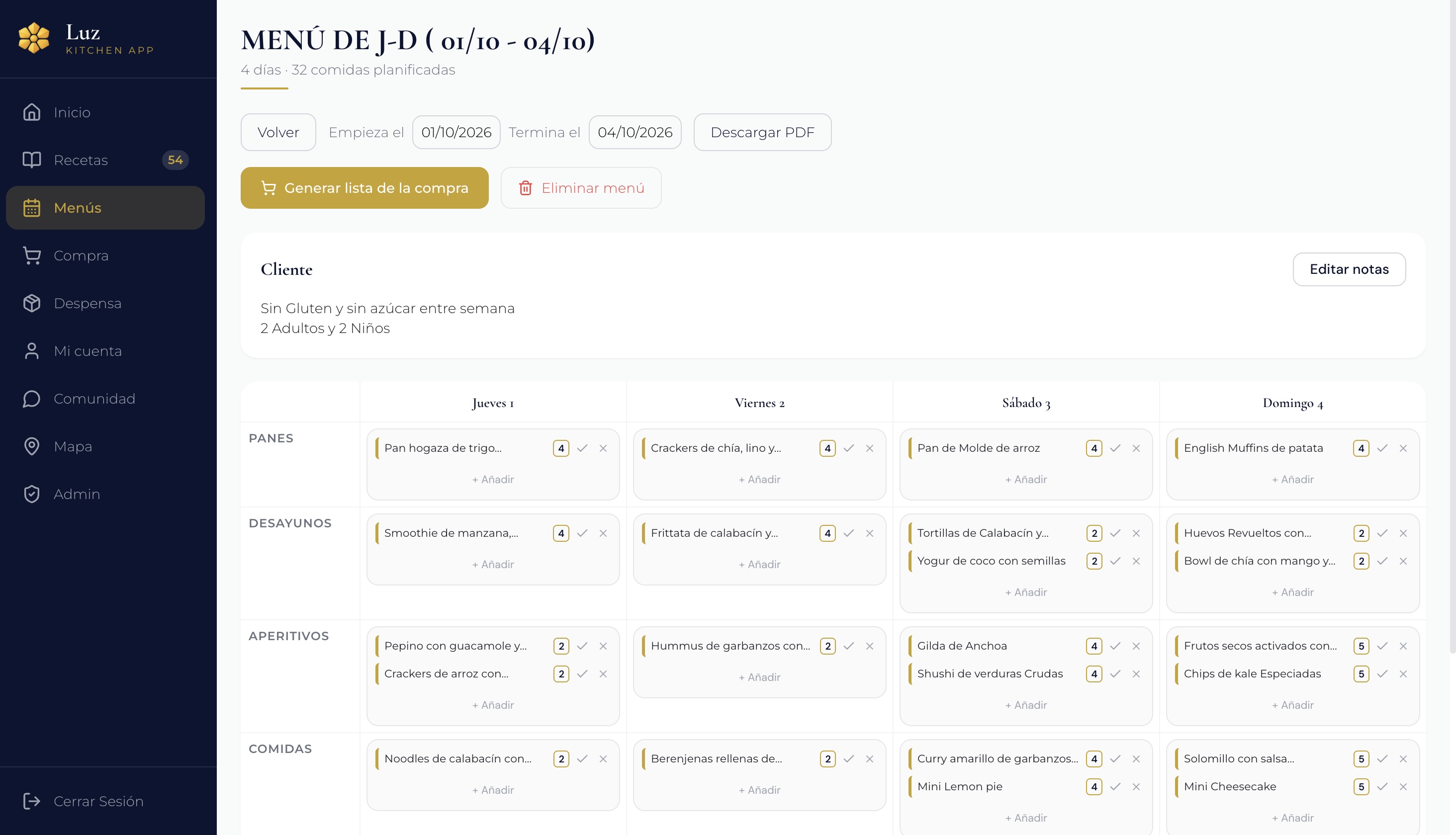The height and width of the screenshot is (835, 1456).
Task: Select the Menús sidebar item
Action: pos(105,208)
